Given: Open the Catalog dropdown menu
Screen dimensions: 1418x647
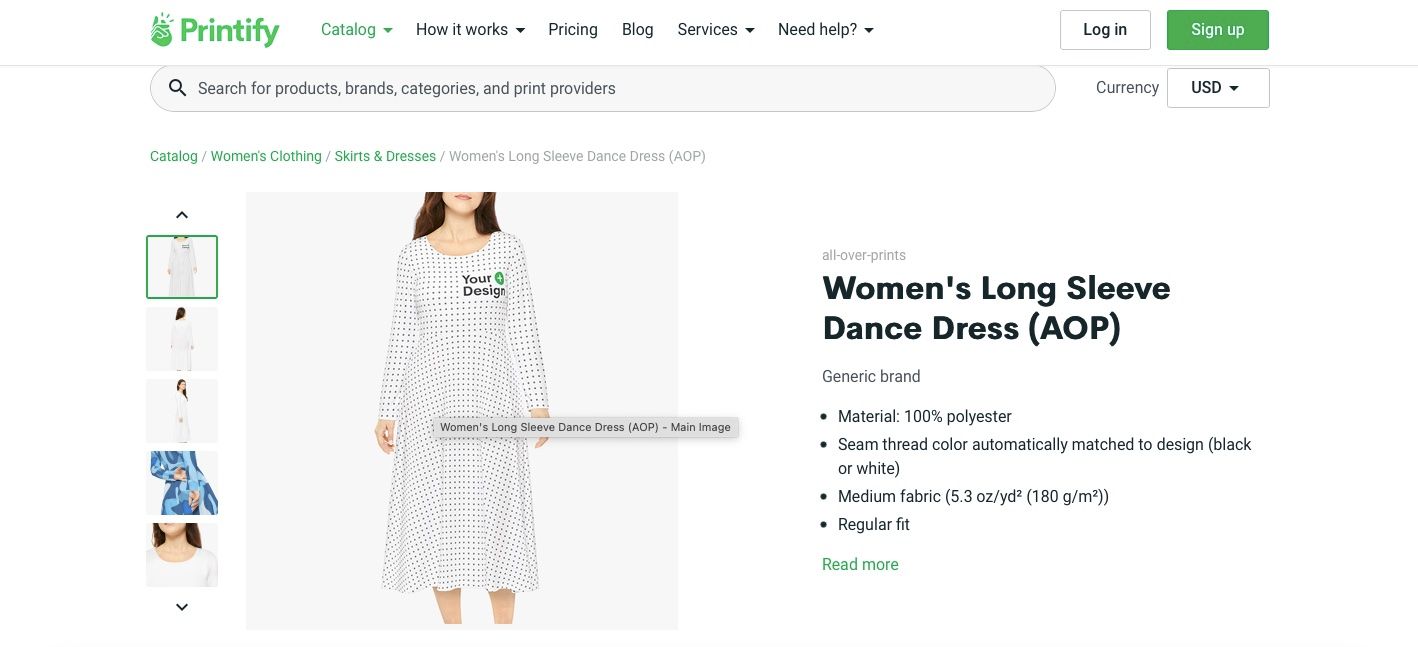Looking at the screenshot, I should coord(356,30).
